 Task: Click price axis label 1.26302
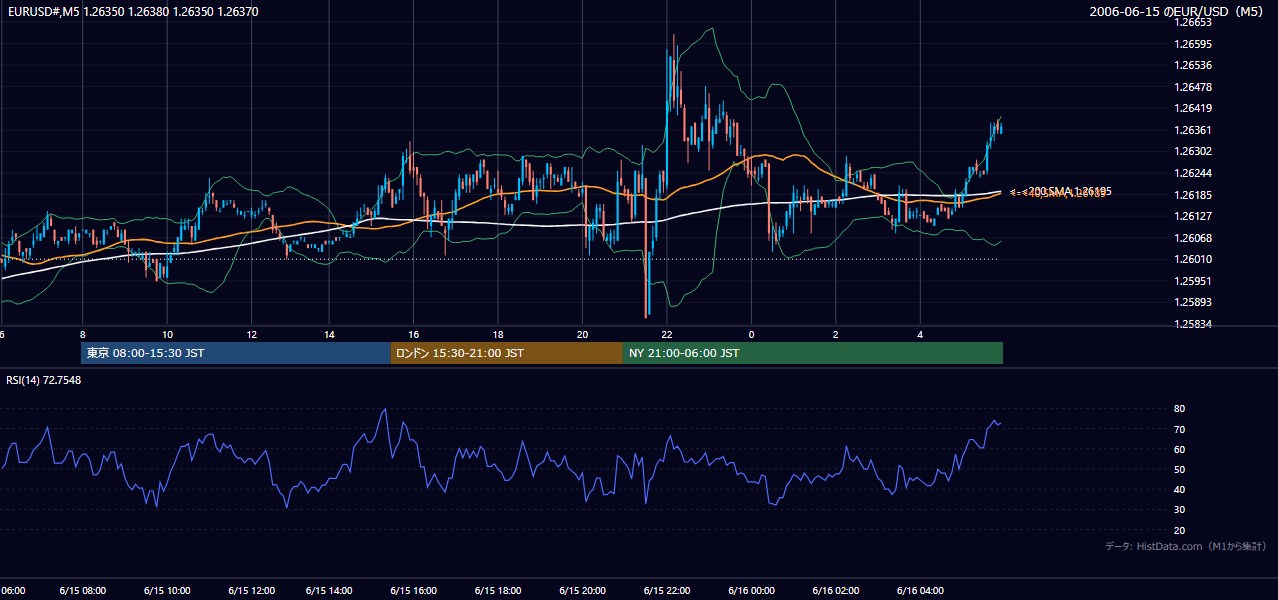pos(1194,151)
